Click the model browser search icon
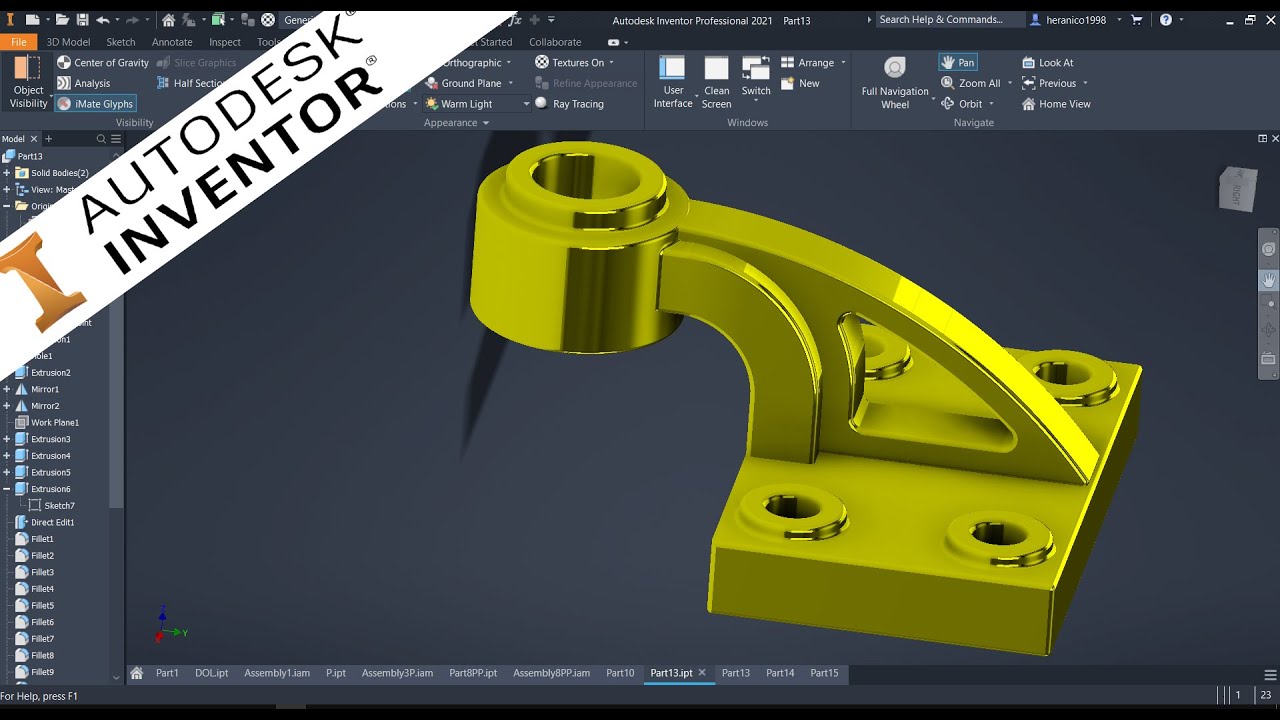Viewport: 1280px width, 720px height. [101, 139]
